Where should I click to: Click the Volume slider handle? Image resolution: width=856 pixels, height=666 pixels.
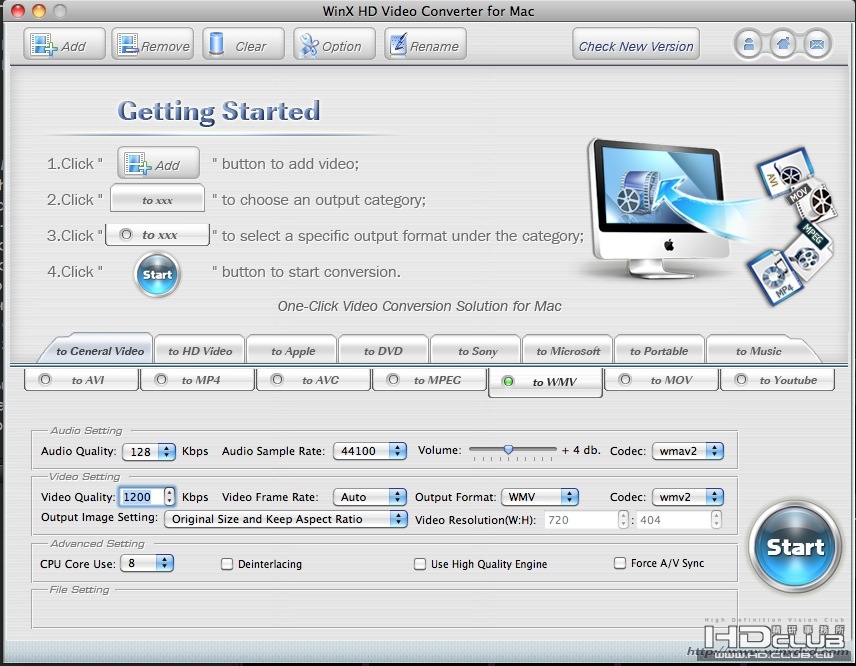coord(508,449)
